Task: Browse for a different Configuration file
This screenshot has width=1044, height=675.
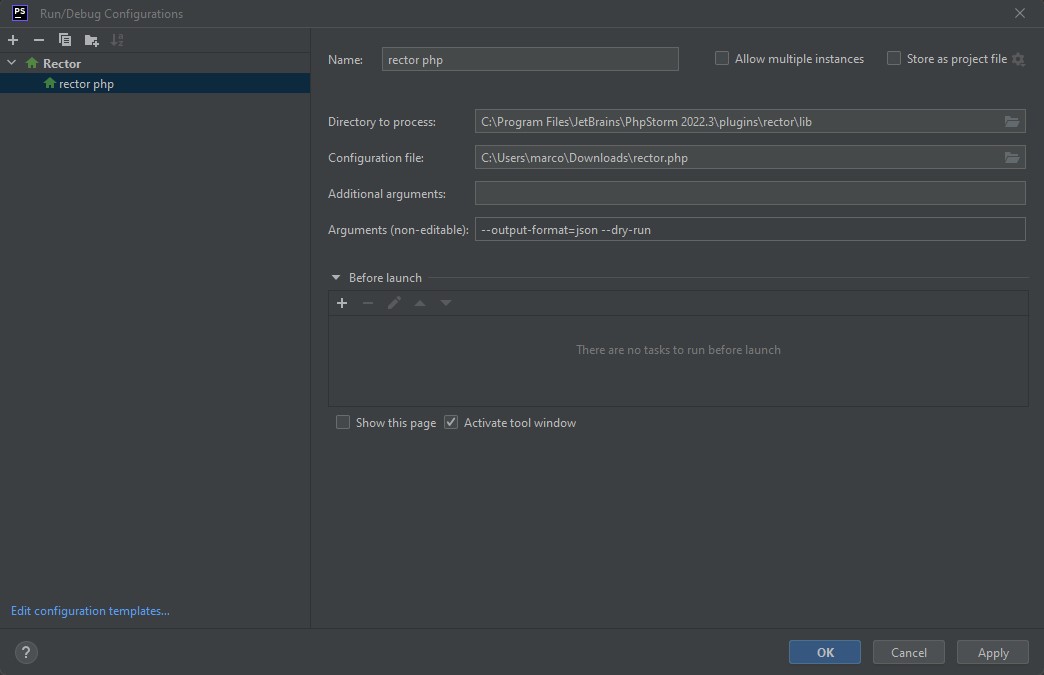Action: pyautogui.click(x=1012, y=157)
